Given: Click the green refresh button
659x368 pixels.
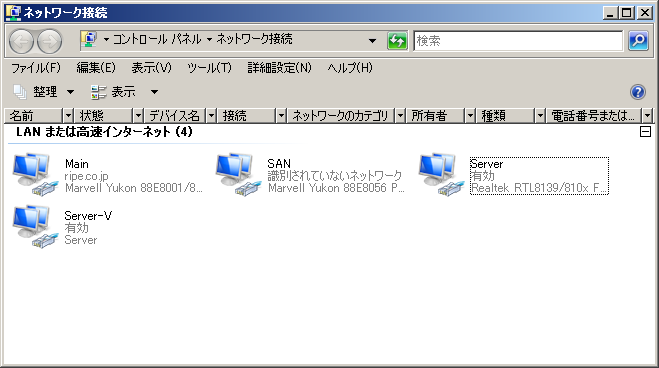Looking at the screenshot, I should 397,41.
